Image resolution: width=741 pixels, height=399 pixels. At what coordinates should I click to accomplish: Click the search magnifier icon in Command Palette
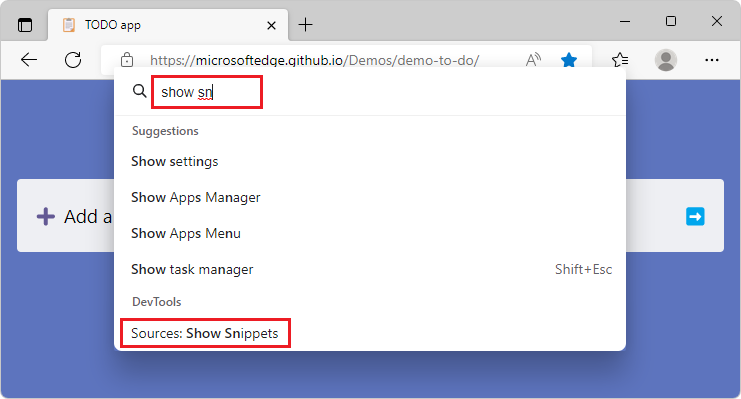click(139, 91)
